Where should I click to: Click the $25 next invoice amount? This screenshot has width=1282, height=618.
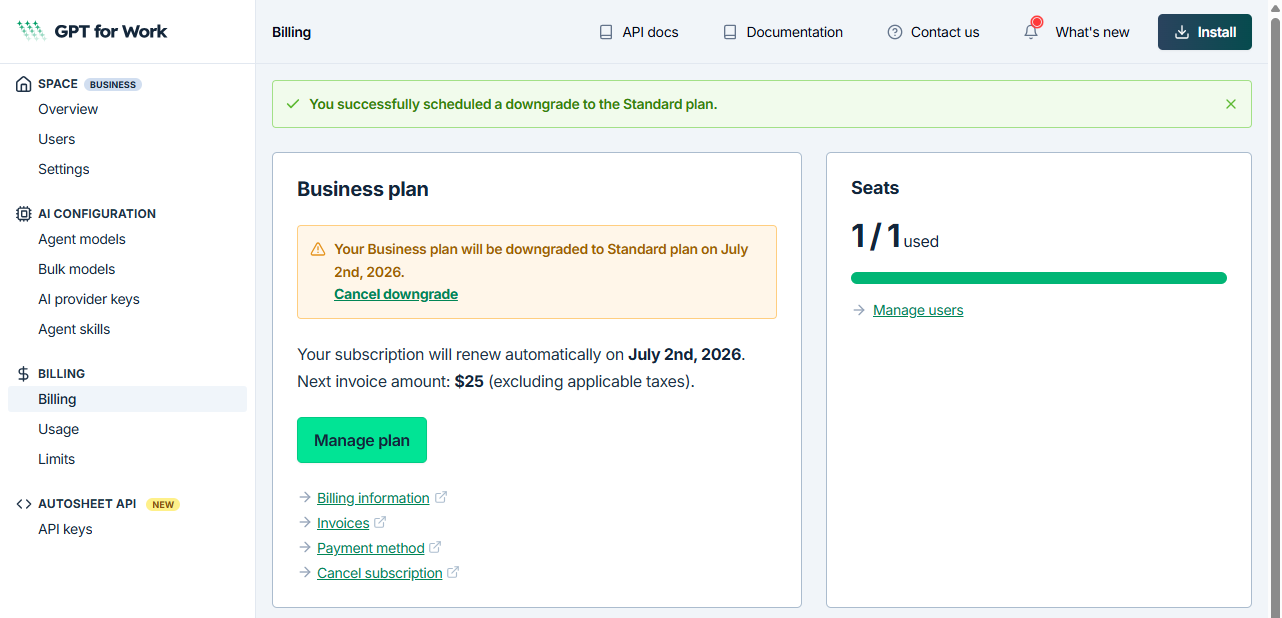(x=469, y=381)
